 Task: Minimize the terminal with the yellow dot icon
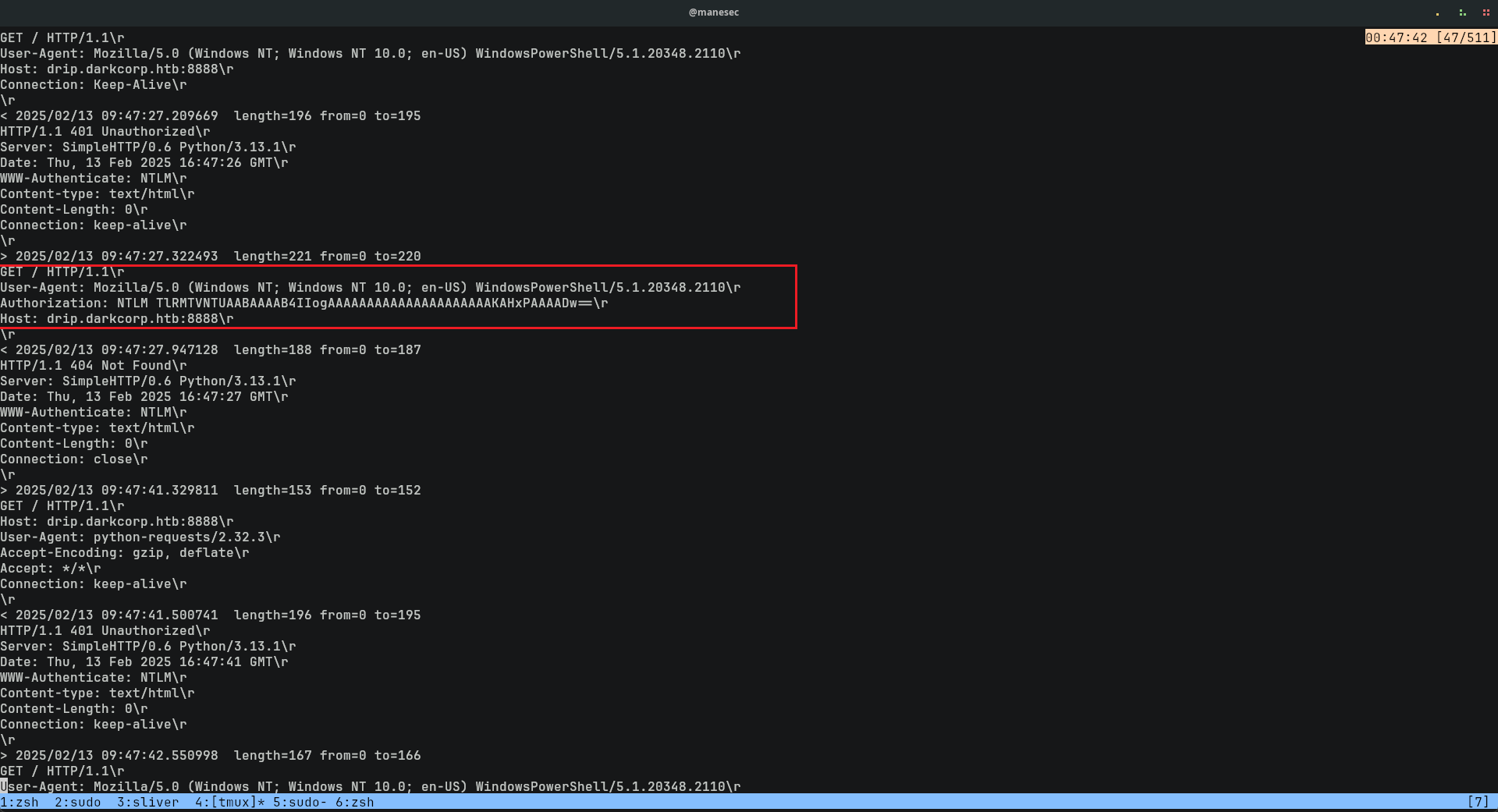point(1437,12)
